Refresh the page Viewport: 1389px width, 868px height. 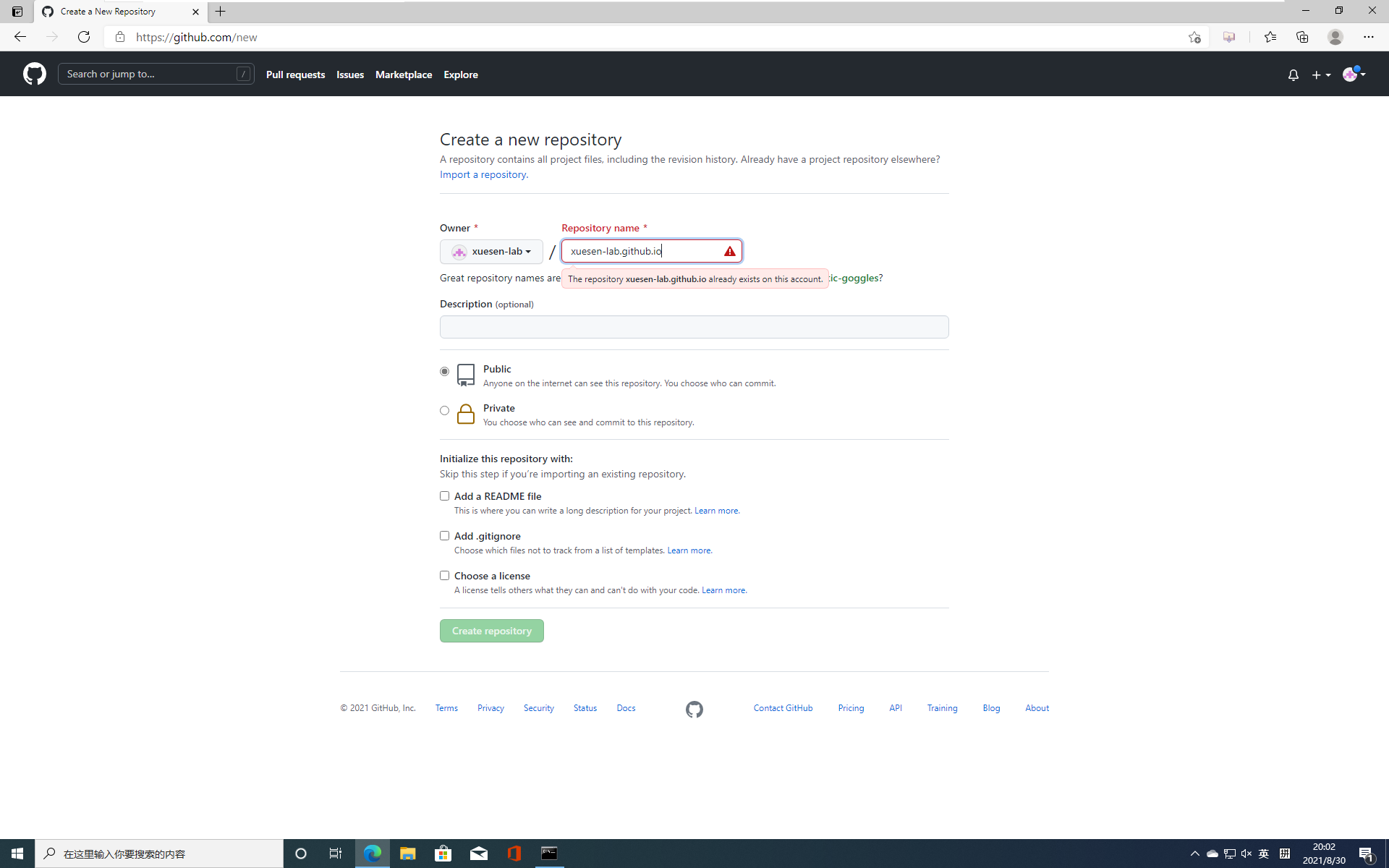84,37
